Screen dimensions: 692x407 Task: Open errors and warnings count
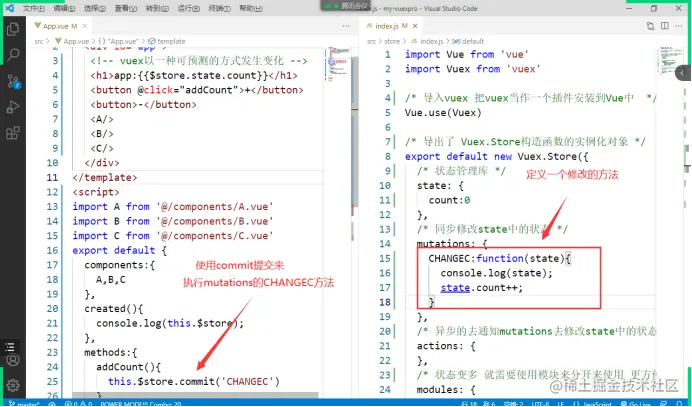tap(78, 404)
